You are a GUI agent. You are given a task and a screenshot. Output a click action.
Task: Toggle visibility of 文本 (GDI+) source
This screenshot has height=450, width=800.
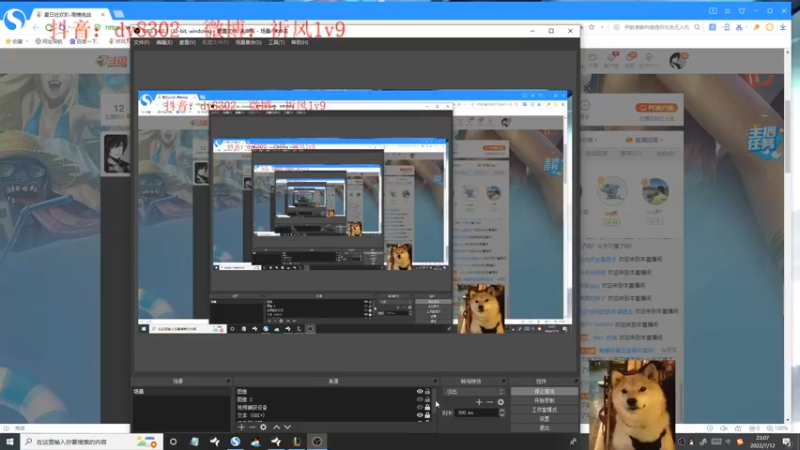(x=420, y=415)
